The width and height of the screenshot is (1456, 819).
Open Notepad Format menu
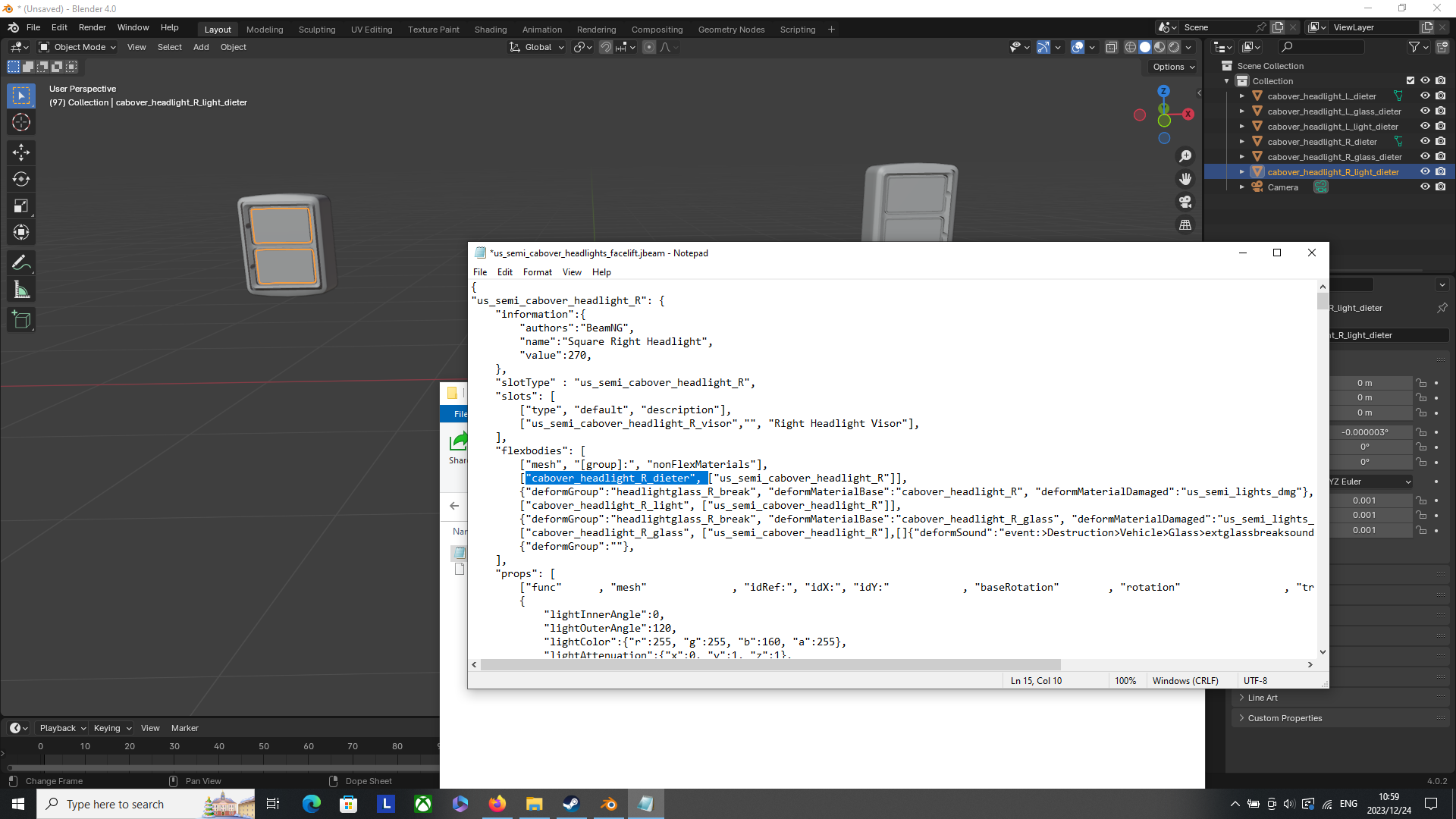(x=537, y=272)
